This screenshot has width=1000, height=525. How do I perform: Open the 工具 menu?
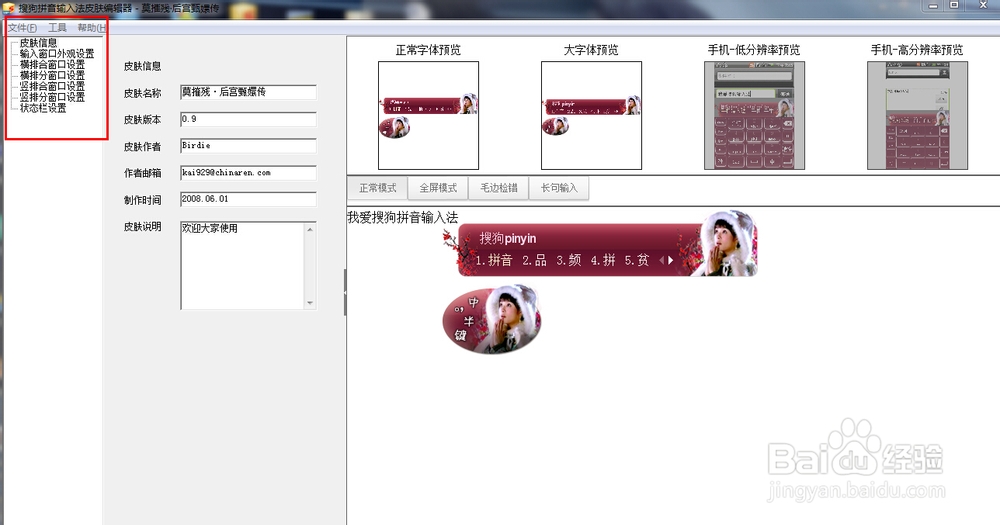click(x=57, y=27)
